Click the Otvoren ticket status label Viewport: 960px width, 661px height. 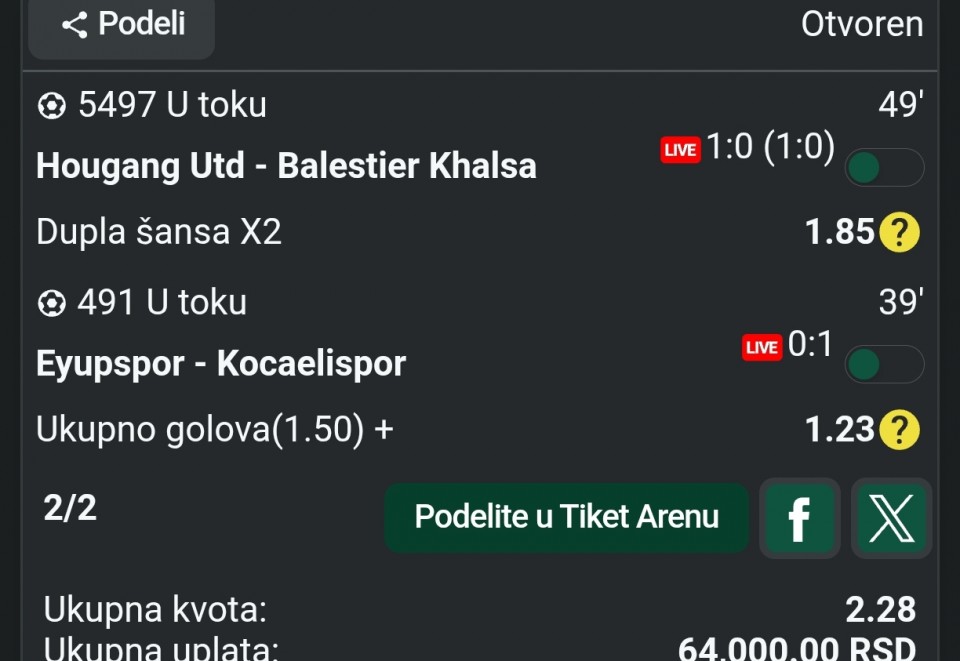(862, 24)
